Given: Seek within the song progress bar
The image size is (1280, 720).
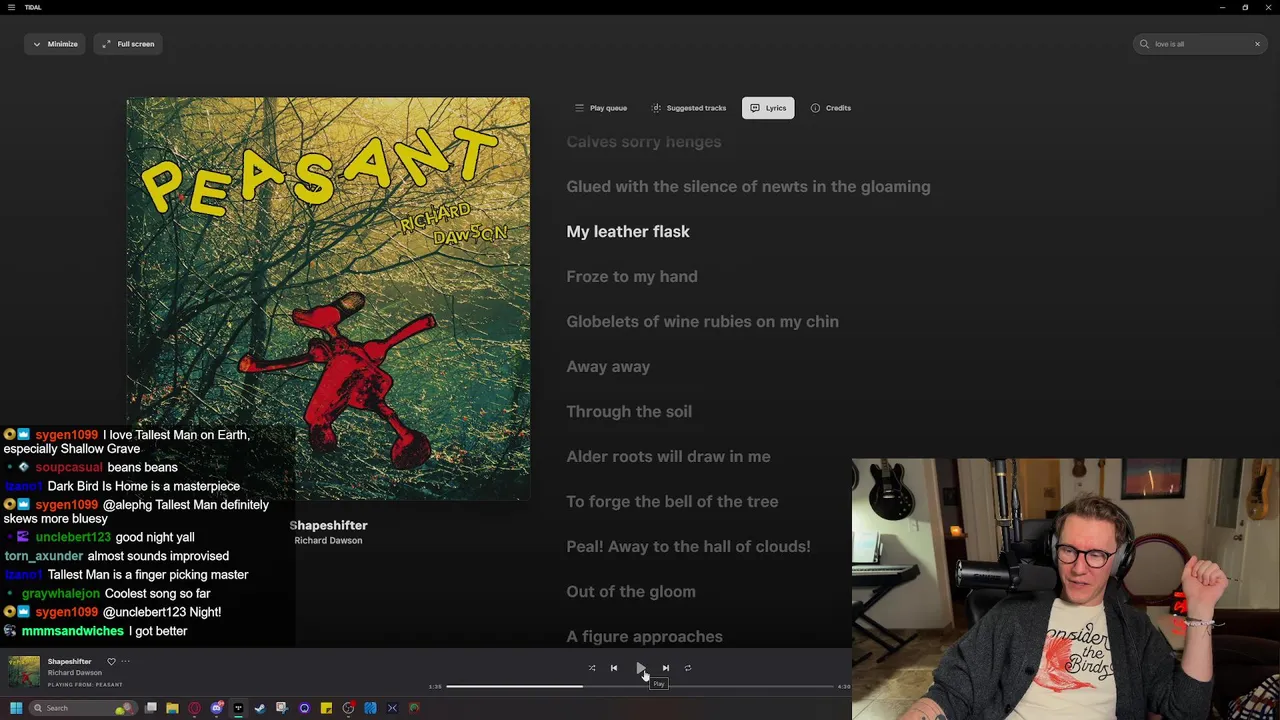Looking at the screenshot, I should (x=640, y=686).
